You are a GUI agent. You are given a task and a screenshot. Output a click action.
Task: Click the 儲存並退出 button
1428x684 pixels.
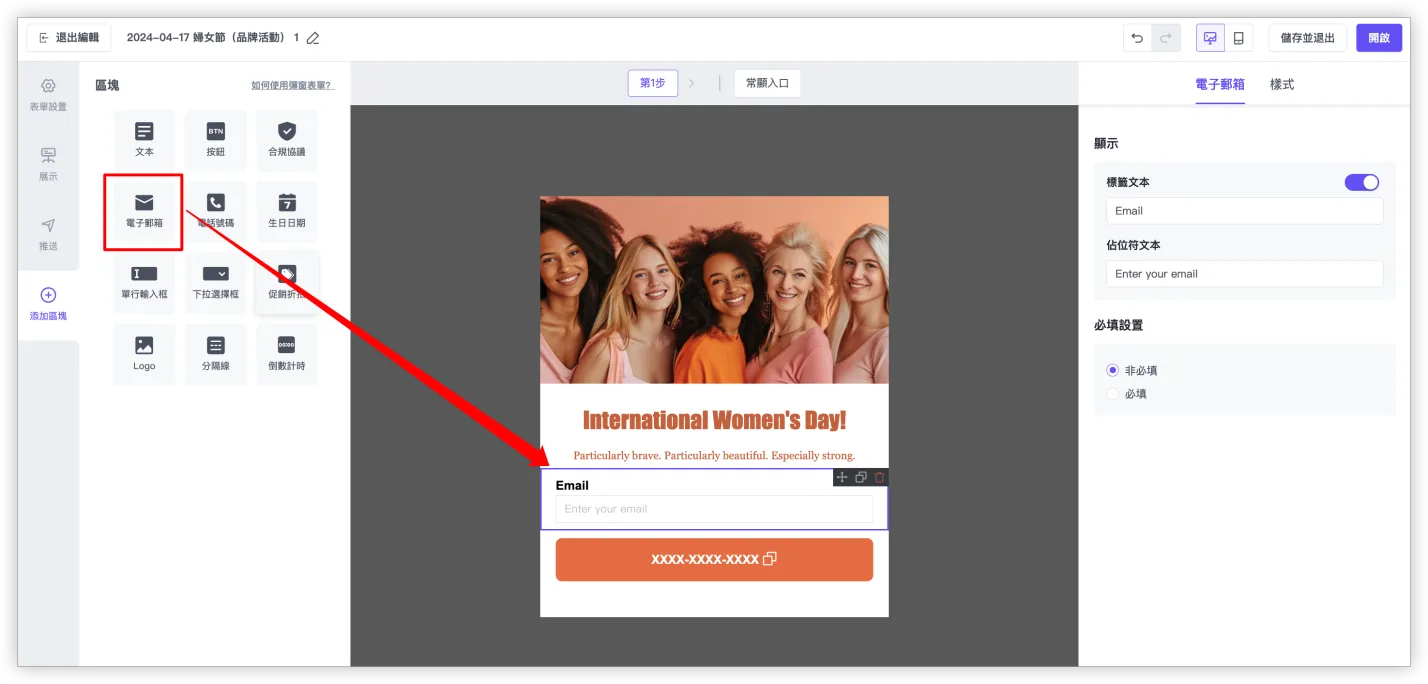pyautogui.click(x=1307, y=38)
